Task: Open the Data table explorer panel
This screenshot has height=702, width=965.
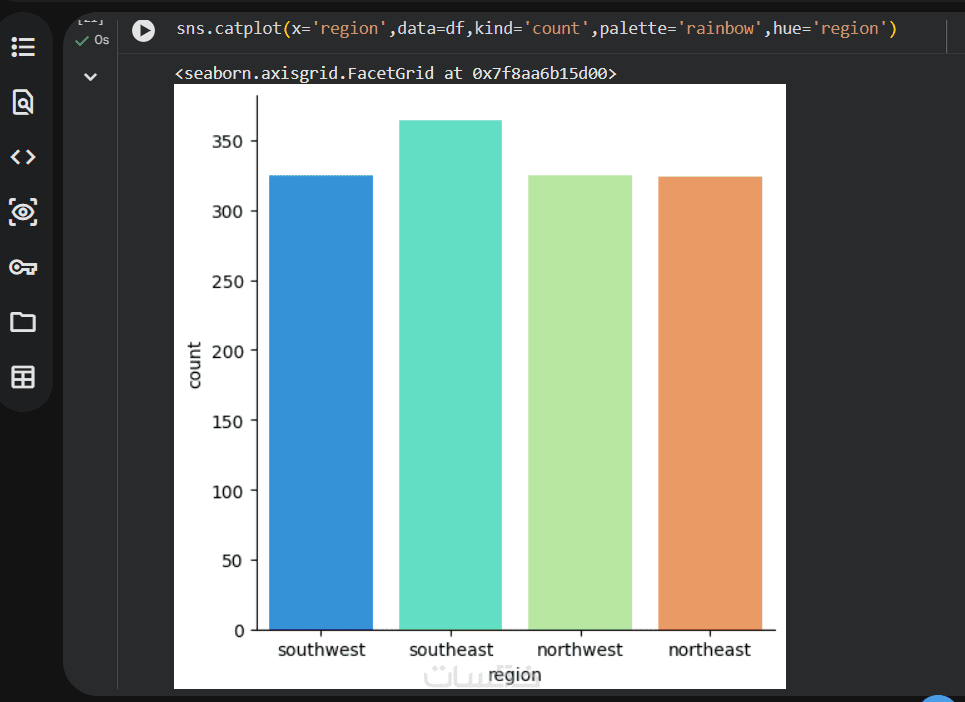Action: [x=22, y=377]
